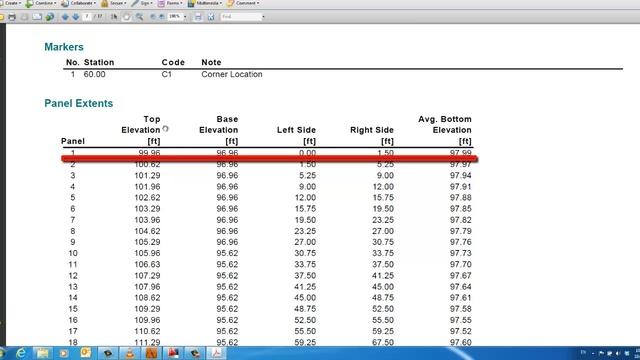640x360 pixels.
Task: Click top elevation '105.96' in panel 10 row
Action: click(147, 253)
